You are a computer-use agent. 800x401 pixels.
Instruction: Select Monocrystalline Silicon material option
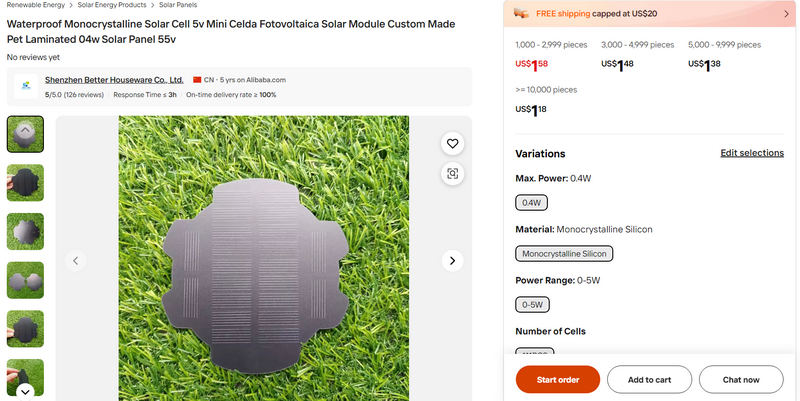pyautogui.click(x=564, y=254)
